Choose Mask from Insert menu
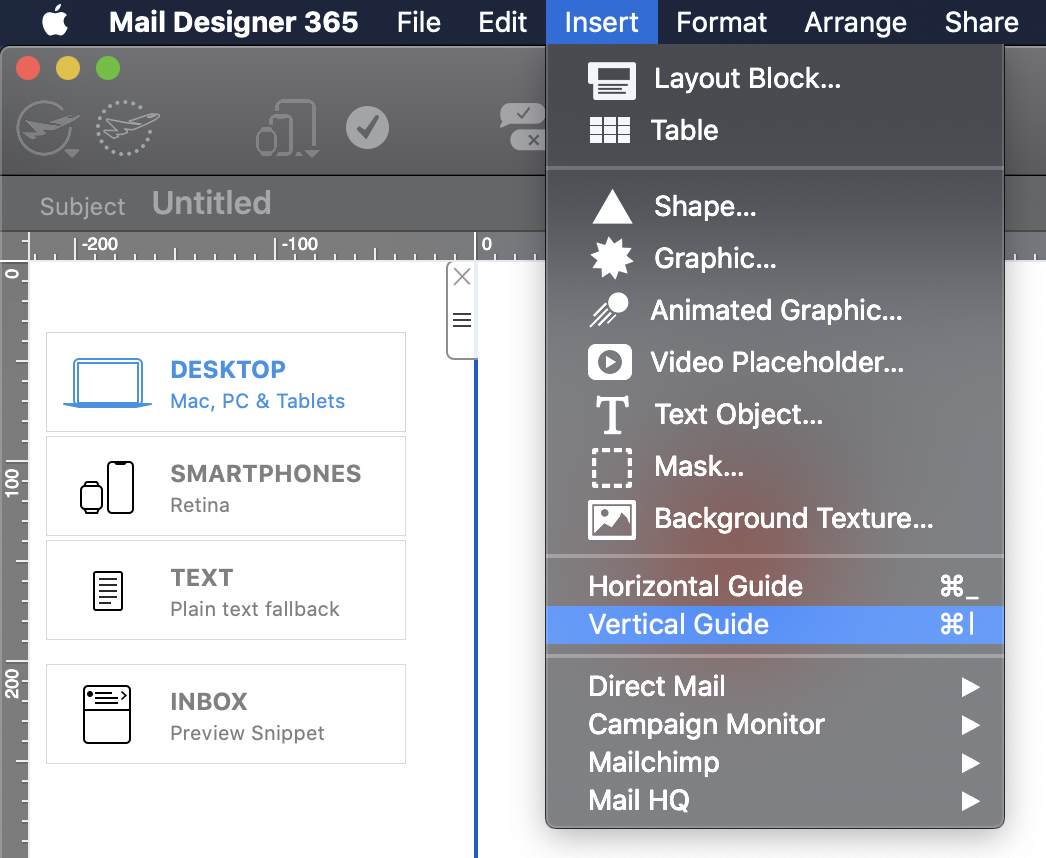 point(774,466)
